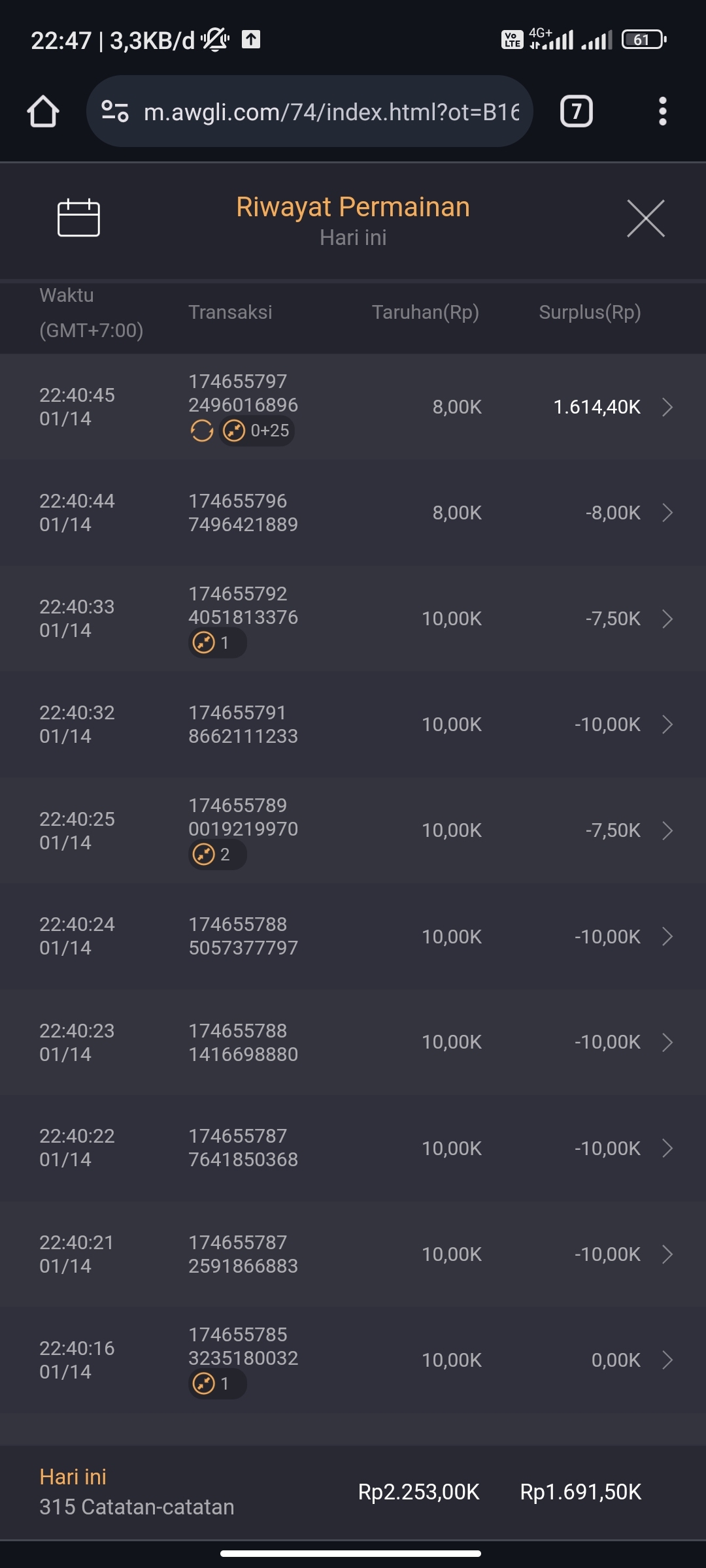Open the 22:40:32 transaction chevron

[667, 725]
